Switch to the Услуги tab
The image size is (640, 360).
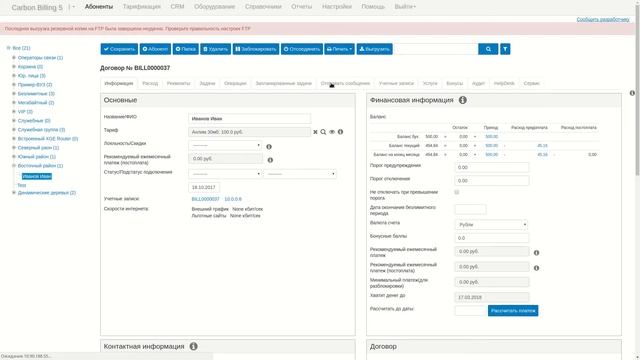[x=430, y=83]
